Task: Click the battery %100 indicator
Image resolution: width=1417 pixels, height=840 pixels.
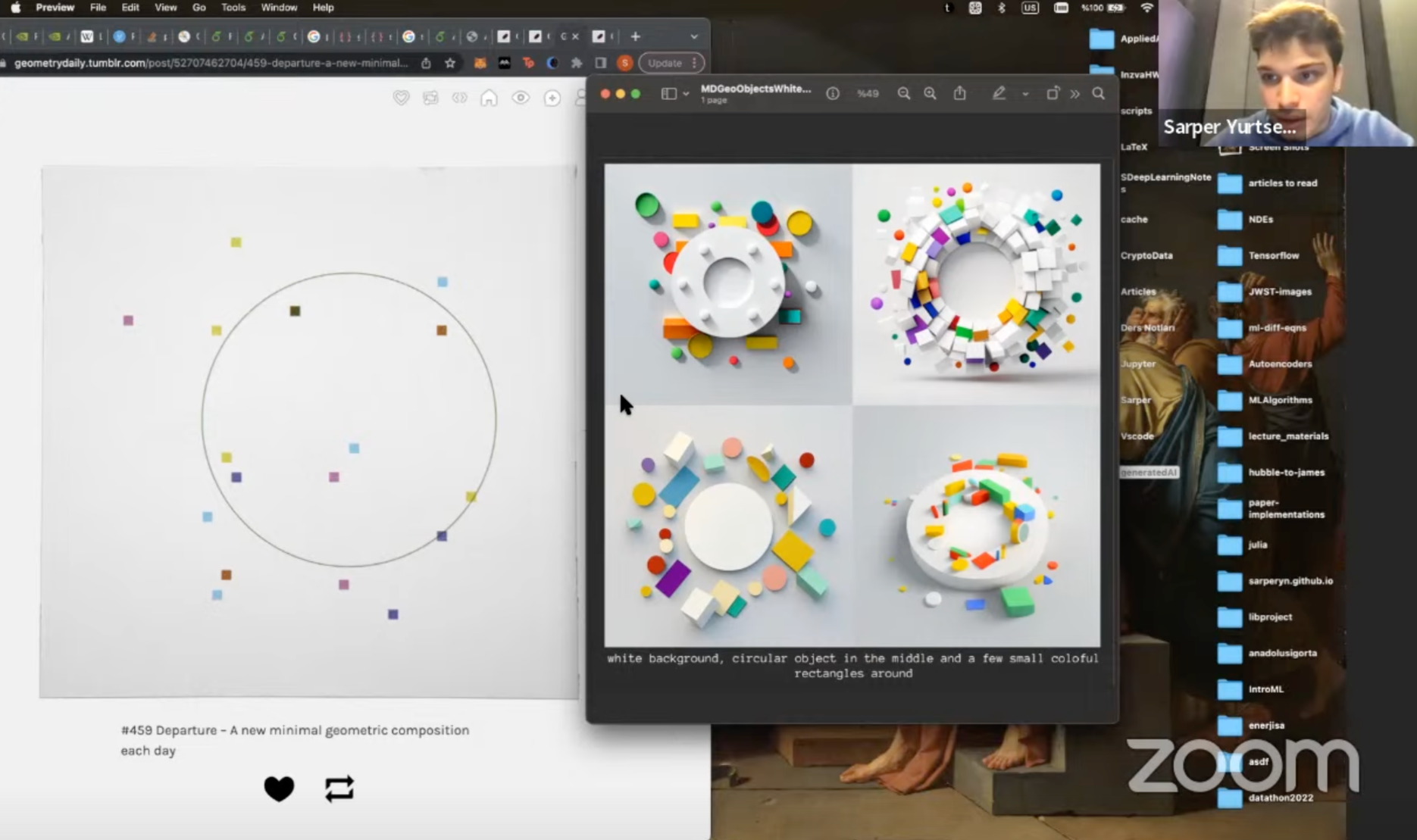Action: point(1103,8)
